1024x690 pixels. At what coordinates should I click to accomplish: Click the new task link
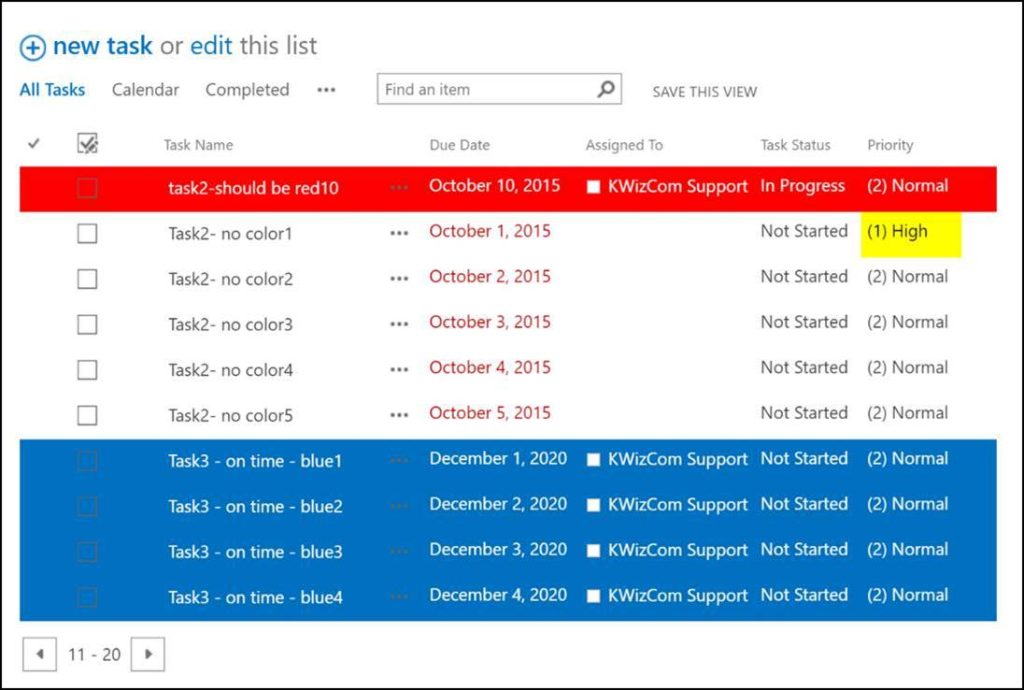pyautogui.click(x=103, y=46)
